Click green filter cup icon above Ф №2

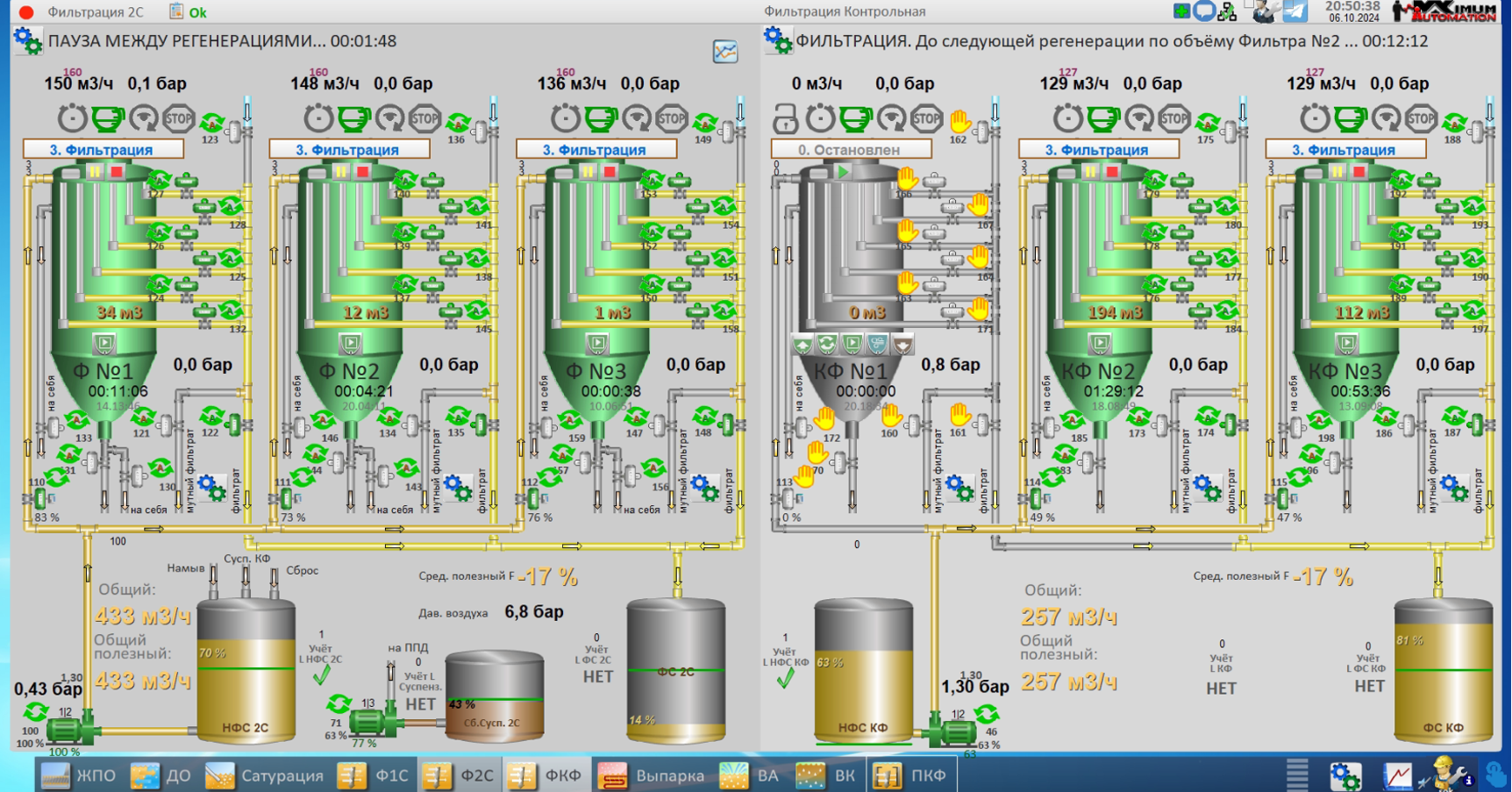(x=353, y=118)
